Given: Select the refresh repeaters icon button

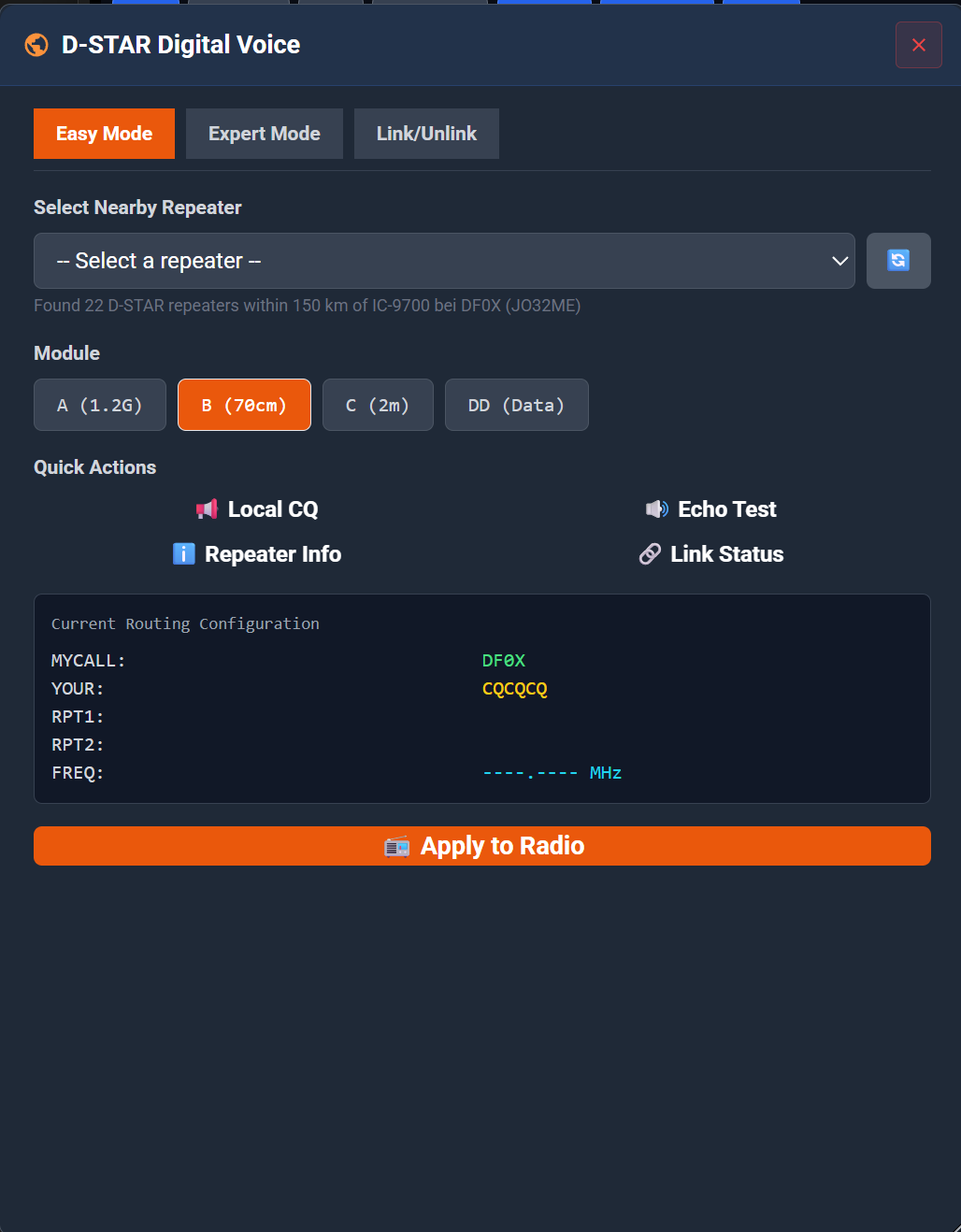Looking at the screenshot, I should tap(897, 261).
